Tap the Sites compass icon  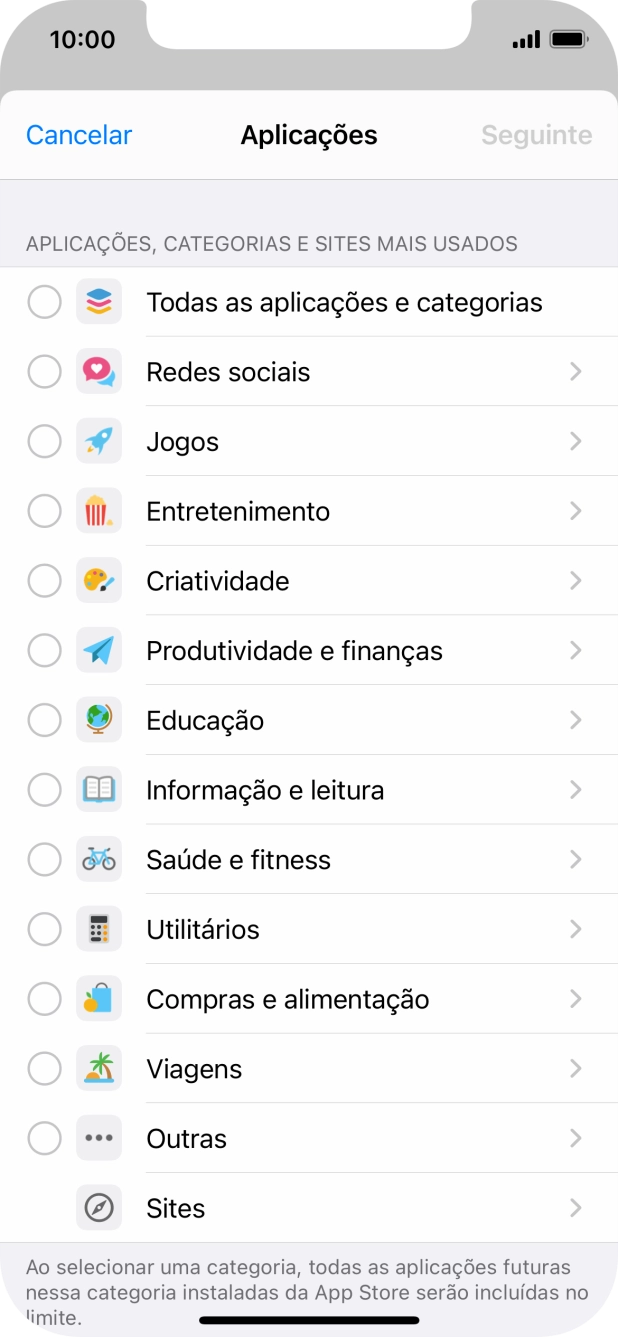pos(99,1208)
